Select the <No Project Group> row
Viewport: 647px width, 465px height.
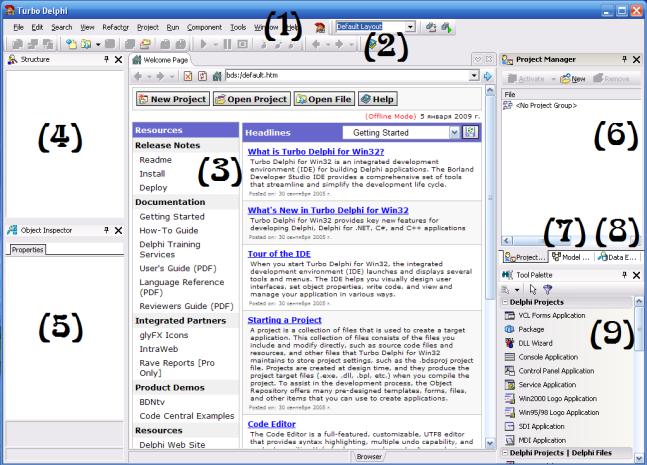[x=540, y=106]
